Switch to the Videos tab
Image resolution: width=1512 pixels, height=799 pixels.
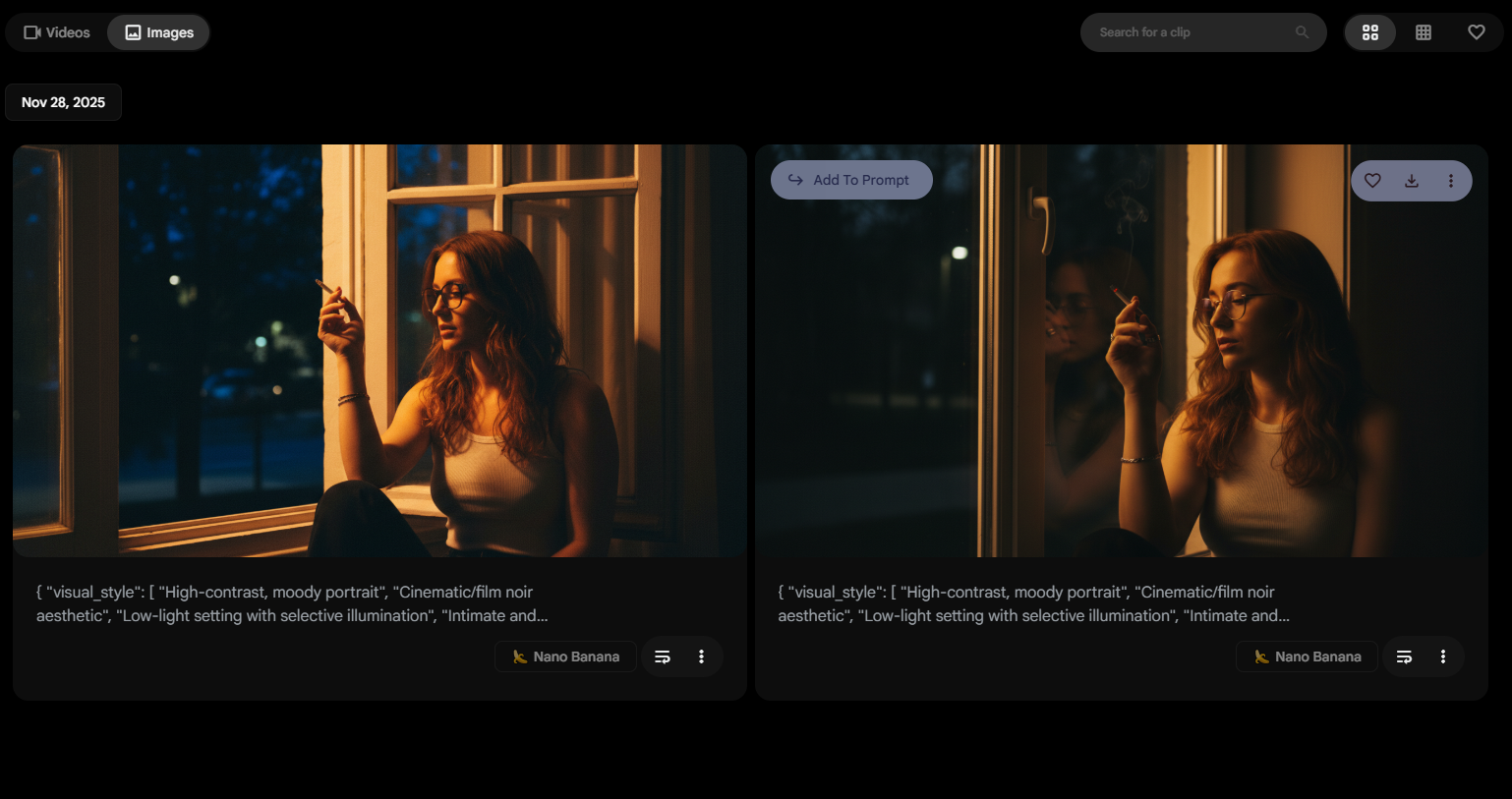coord(57,32)
